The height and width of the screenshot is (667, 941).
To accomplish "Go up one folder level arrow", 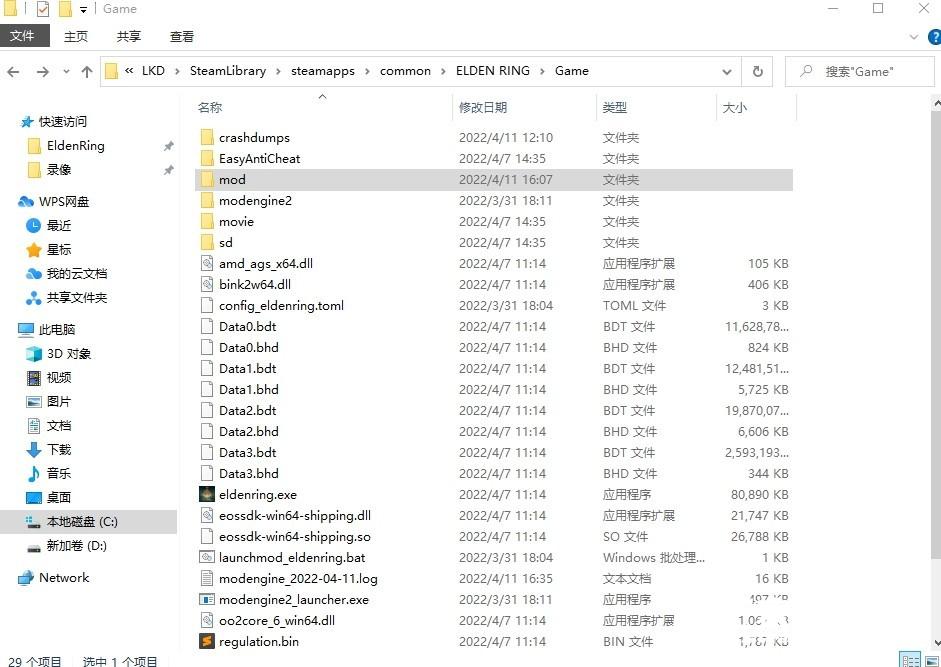I will pos(87,72).
